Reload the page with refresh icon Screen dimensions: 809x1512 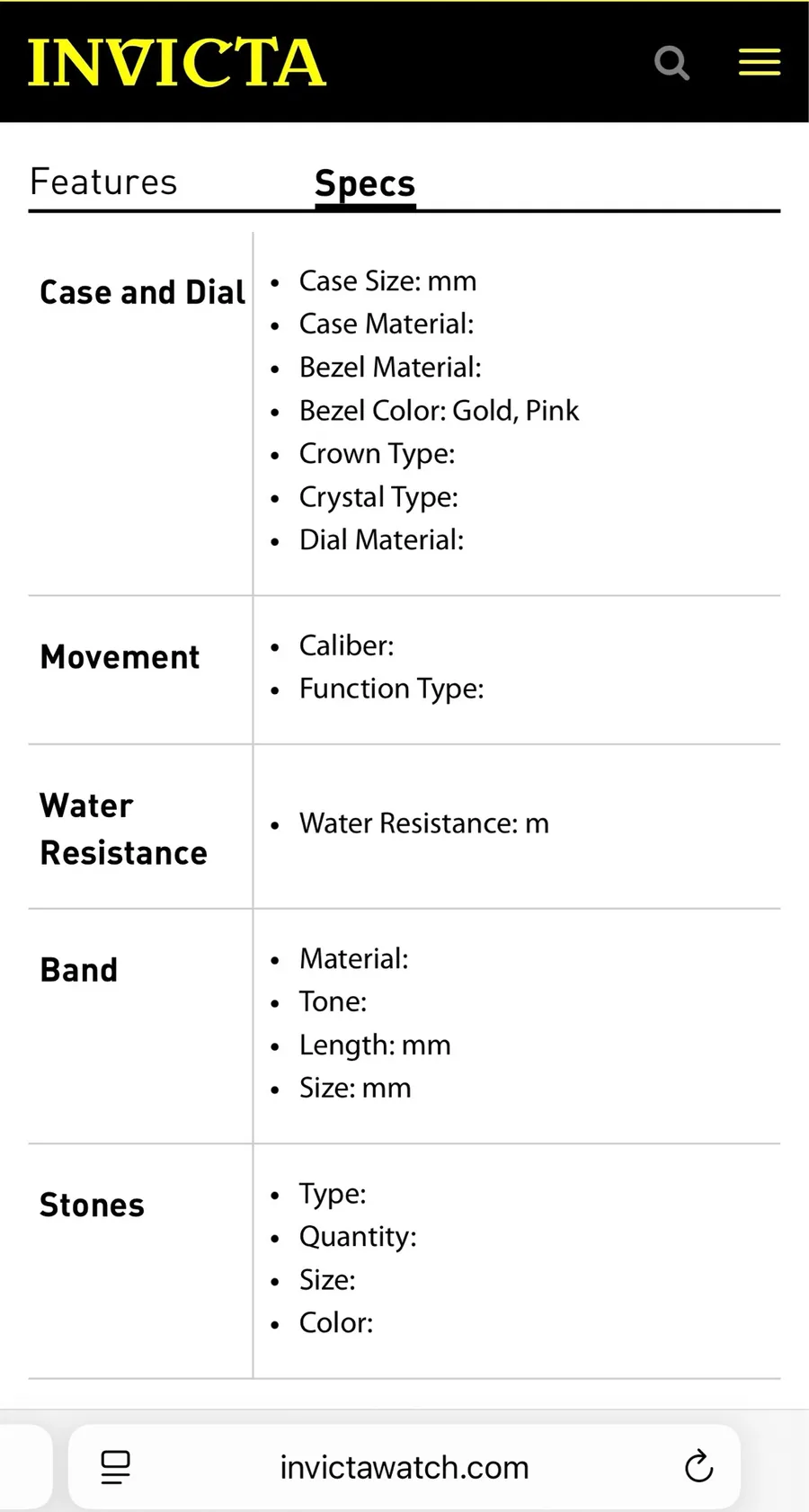coord(698,1467)
